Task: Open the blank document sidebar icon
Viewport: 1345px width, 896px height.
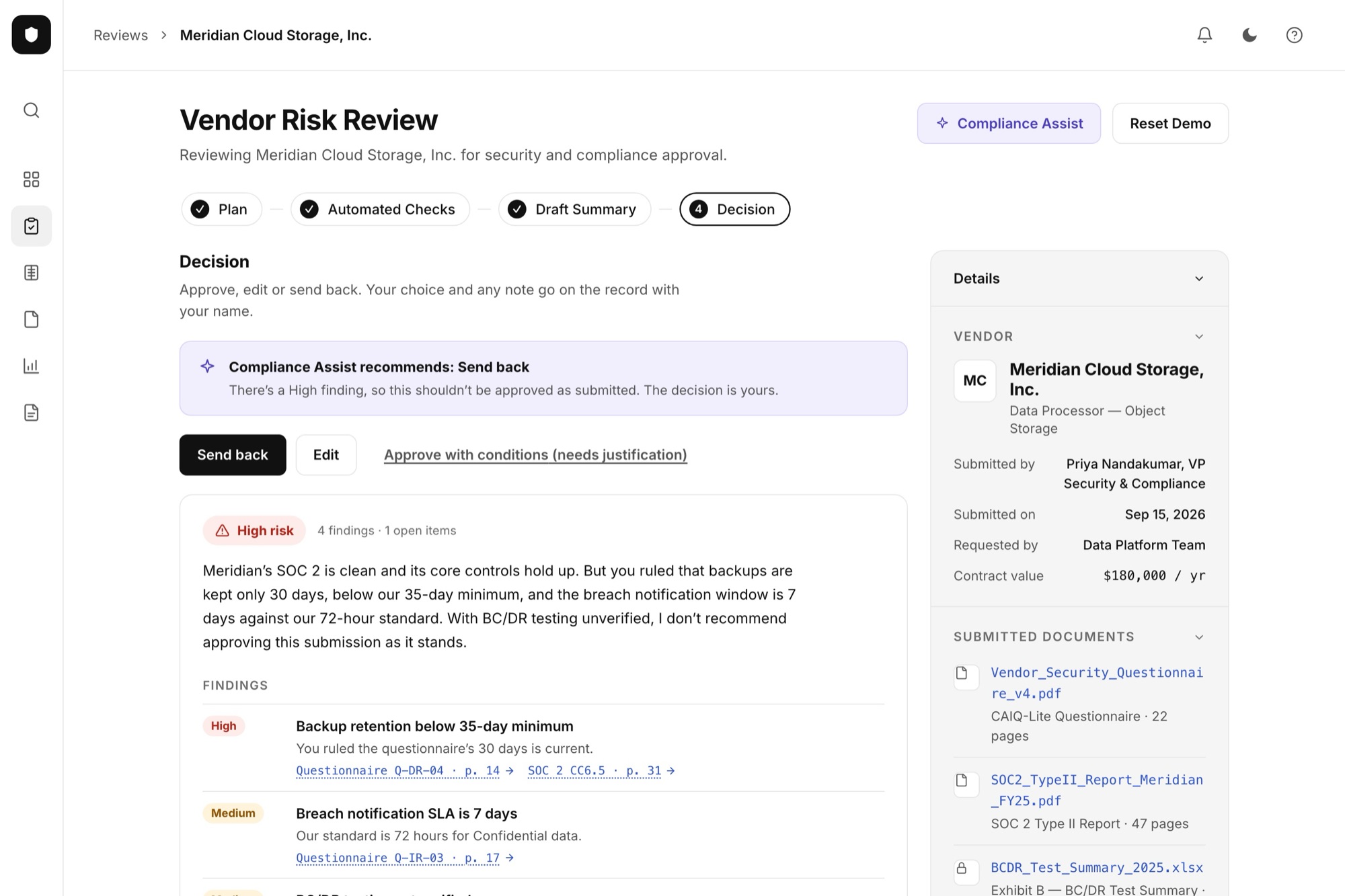Action: (32, 319)
